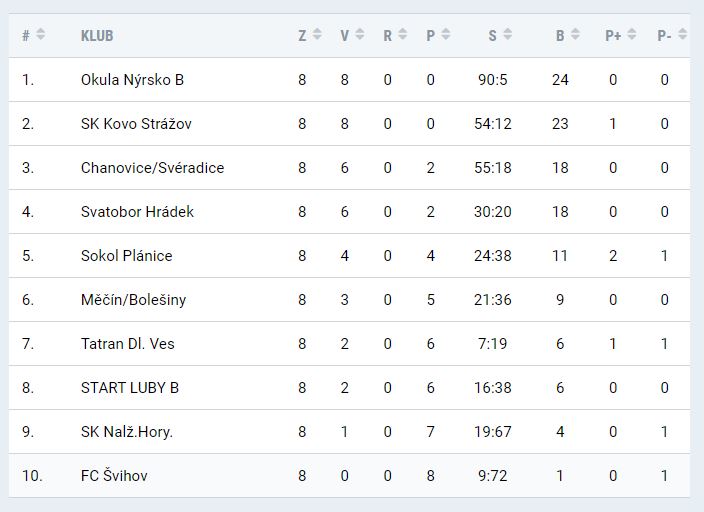This screenshot has width=704, height=512.
Task: Open the Svatobor Hrádek club entry
Action: tap(137, 212)
